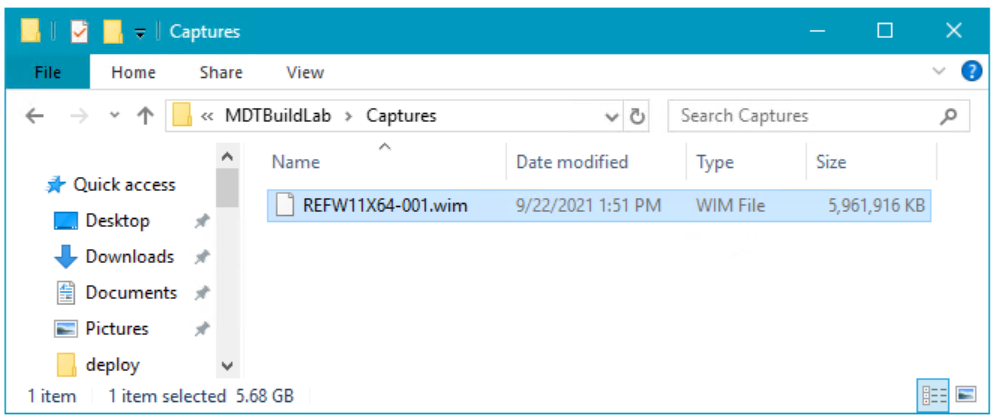This screenshot has height=418, width=996.
Task: Switch to details view layout
Action: click(x=934, y=394)
